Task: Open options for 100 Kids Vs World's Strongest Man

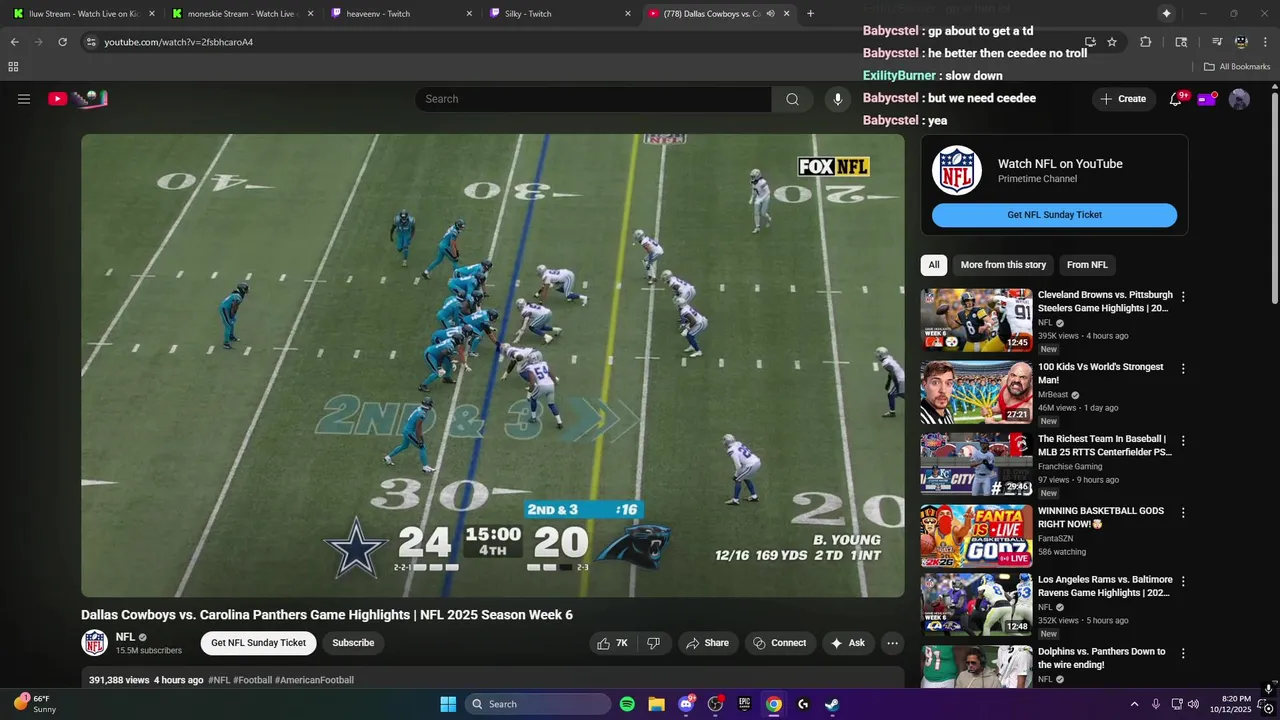Action: (x=1183, y=369)
